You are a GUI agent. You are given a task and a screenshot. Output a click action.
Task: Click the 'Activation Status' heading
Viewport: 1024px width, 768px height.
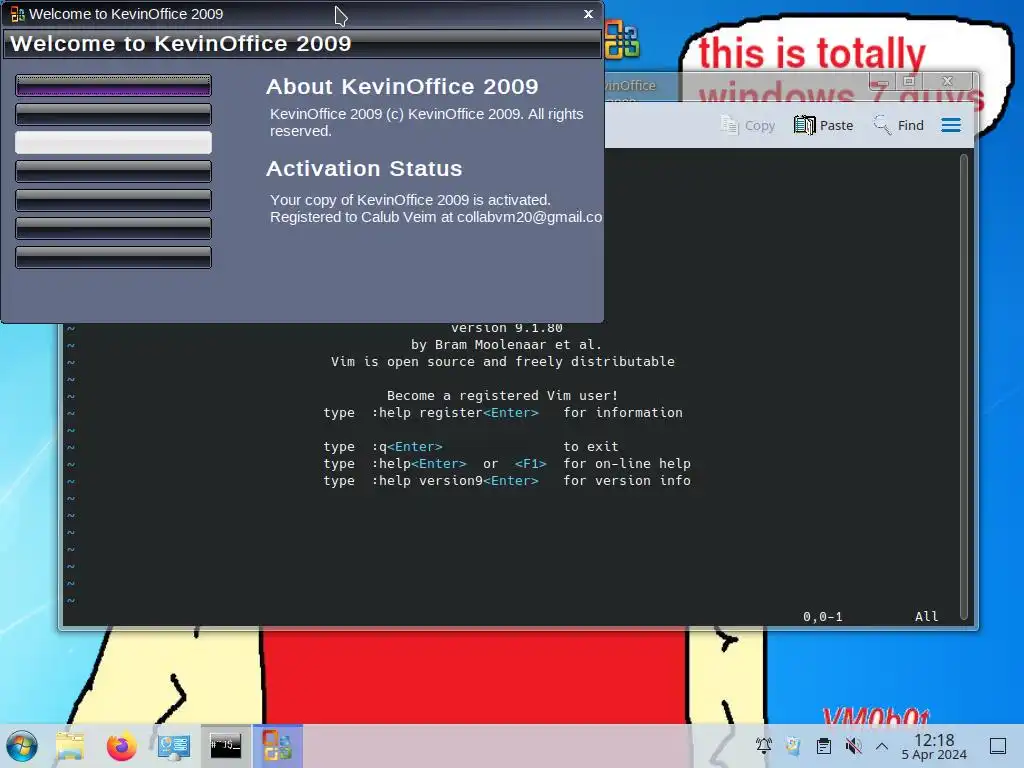pyautogui.click(x=364, y=168)
